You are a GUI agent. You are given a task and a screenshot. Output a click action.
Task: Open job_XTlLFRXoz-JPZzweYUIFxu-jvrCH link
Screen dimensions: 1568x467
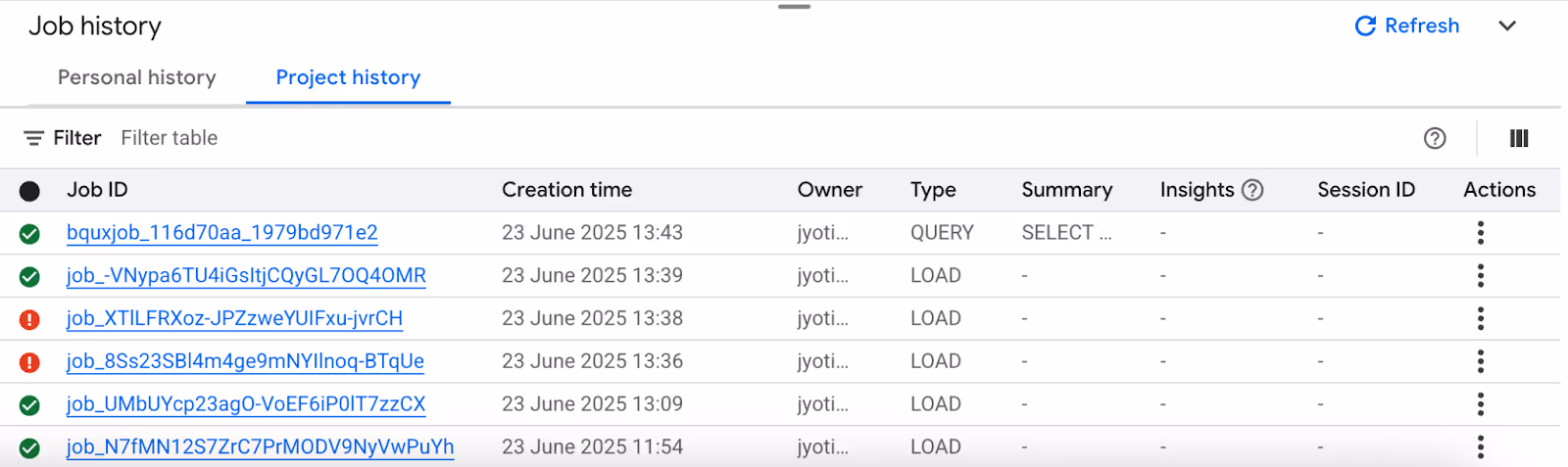(234, 319)
